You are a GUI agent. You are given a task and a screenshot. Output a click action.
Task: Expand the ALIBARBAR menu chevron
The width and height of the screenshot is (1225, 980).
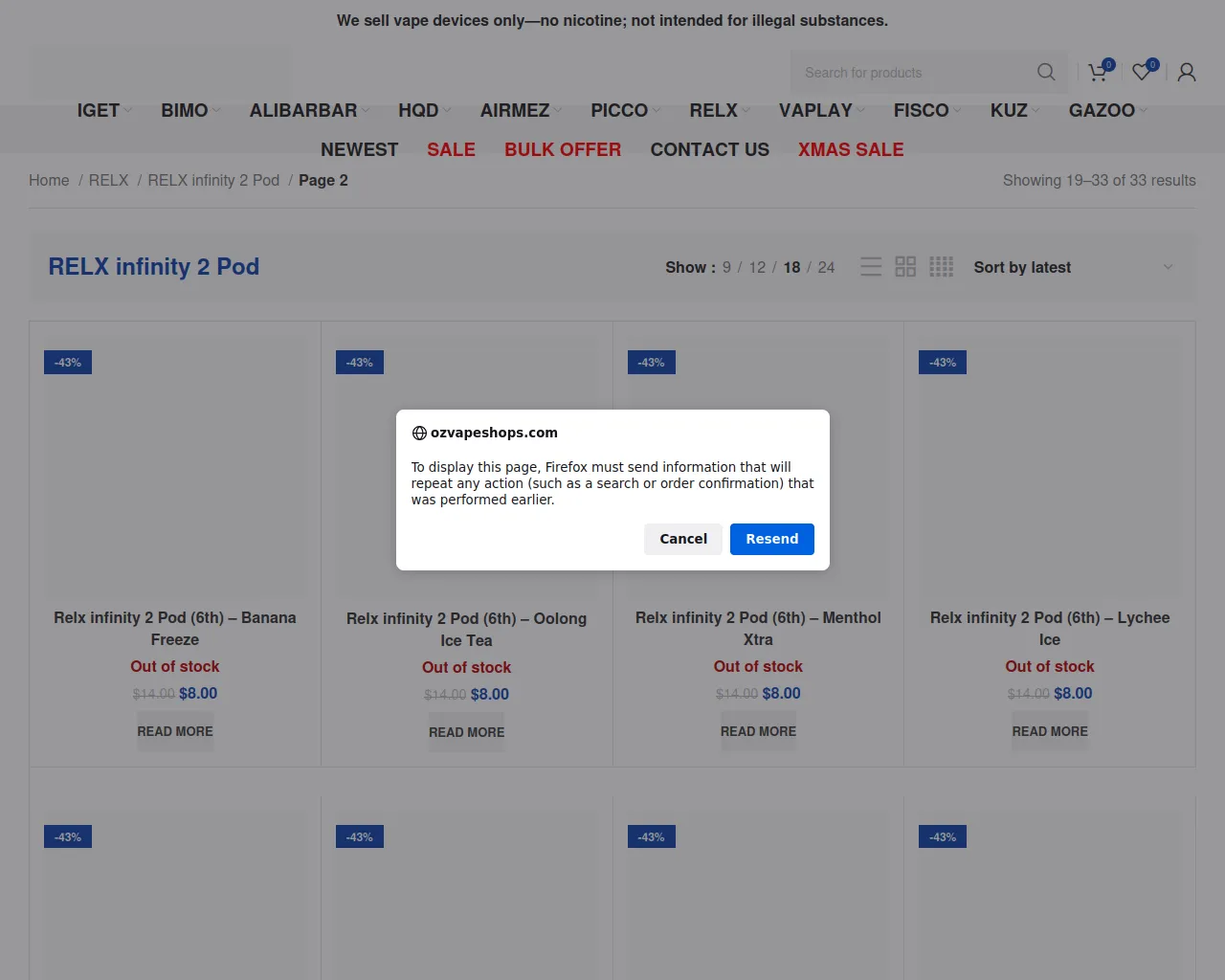[x=366, y=111]
